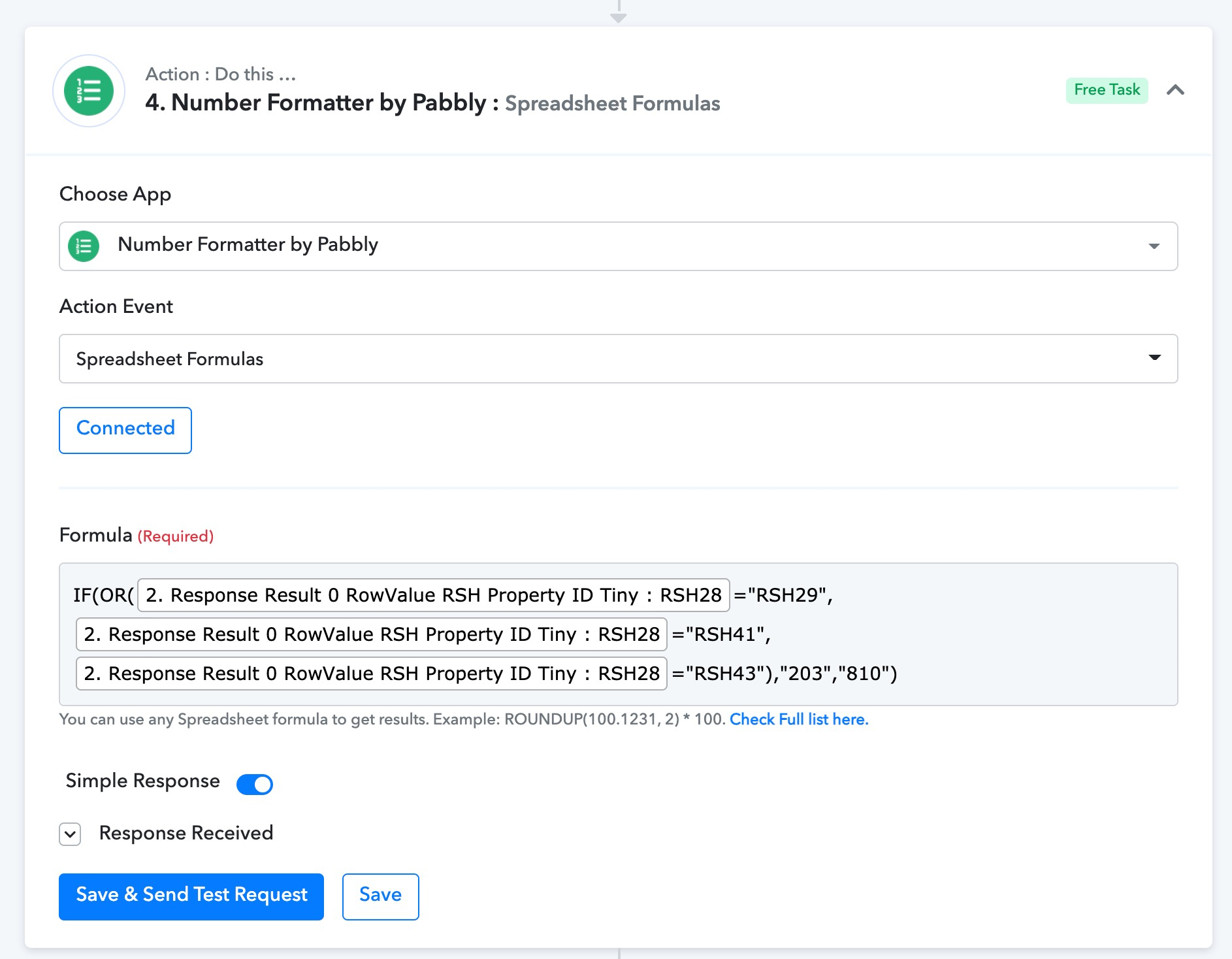Click the Free Task badge

(x=1107, y=90)
